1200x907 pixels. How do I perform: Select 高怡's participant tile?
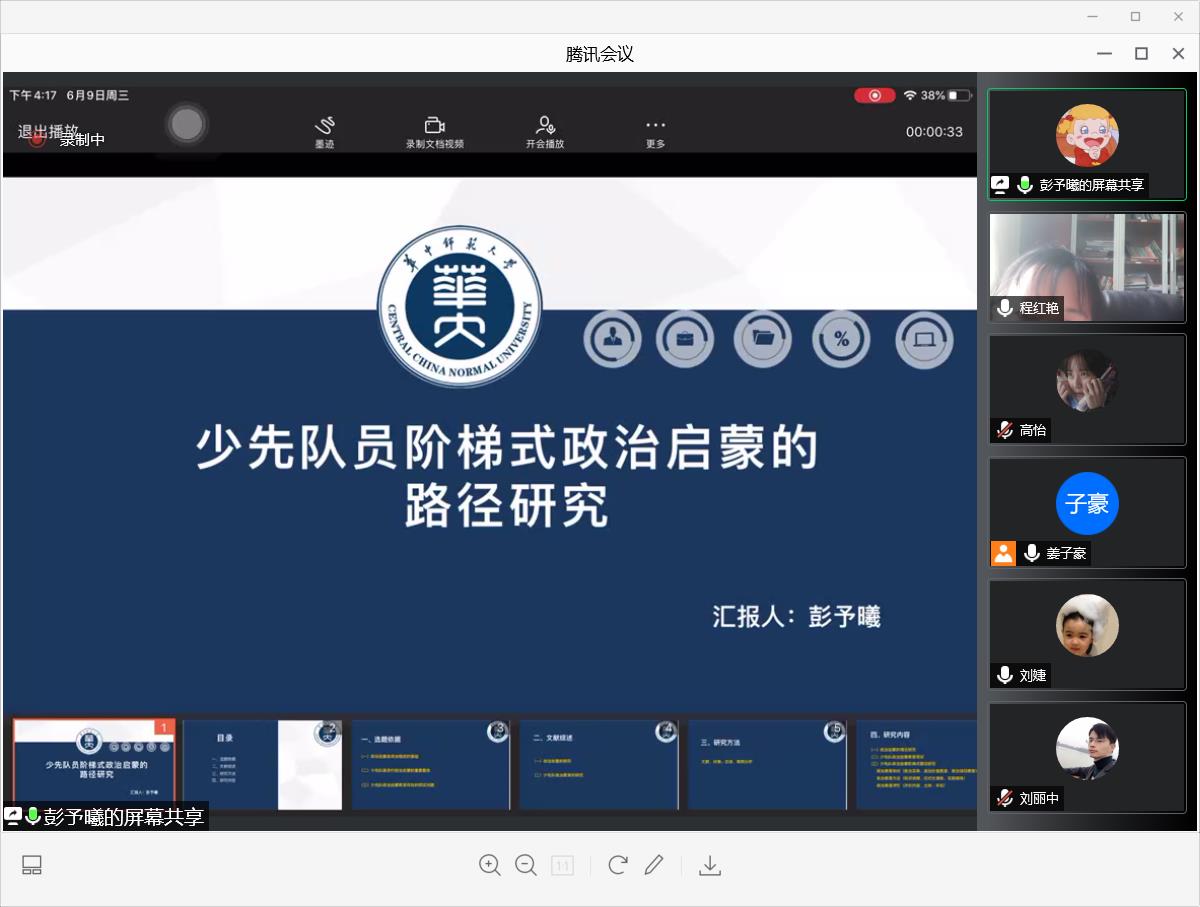tap(1087, 389)
